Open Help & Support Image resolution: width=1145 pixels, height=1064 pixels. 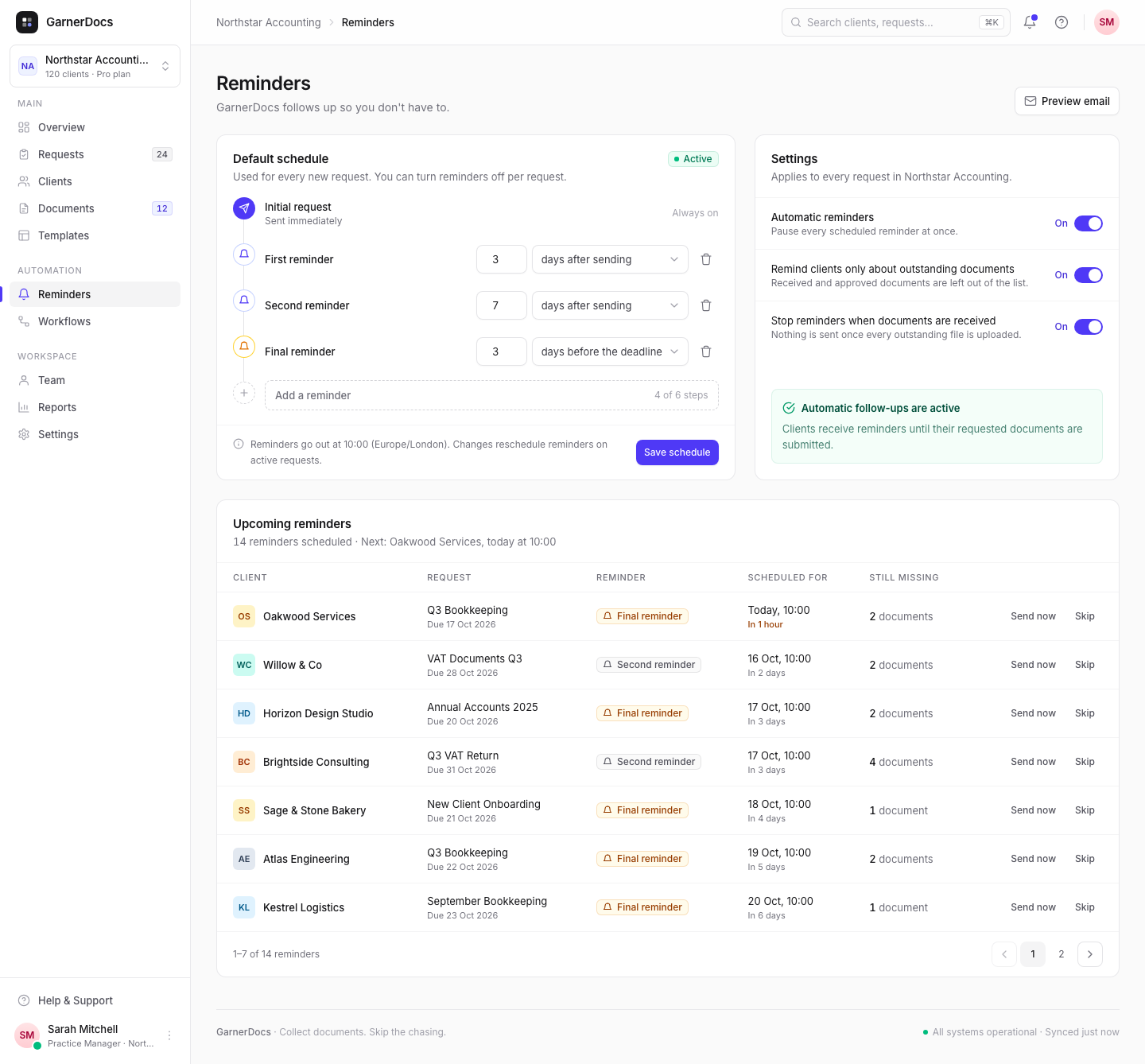(95, 1000)
